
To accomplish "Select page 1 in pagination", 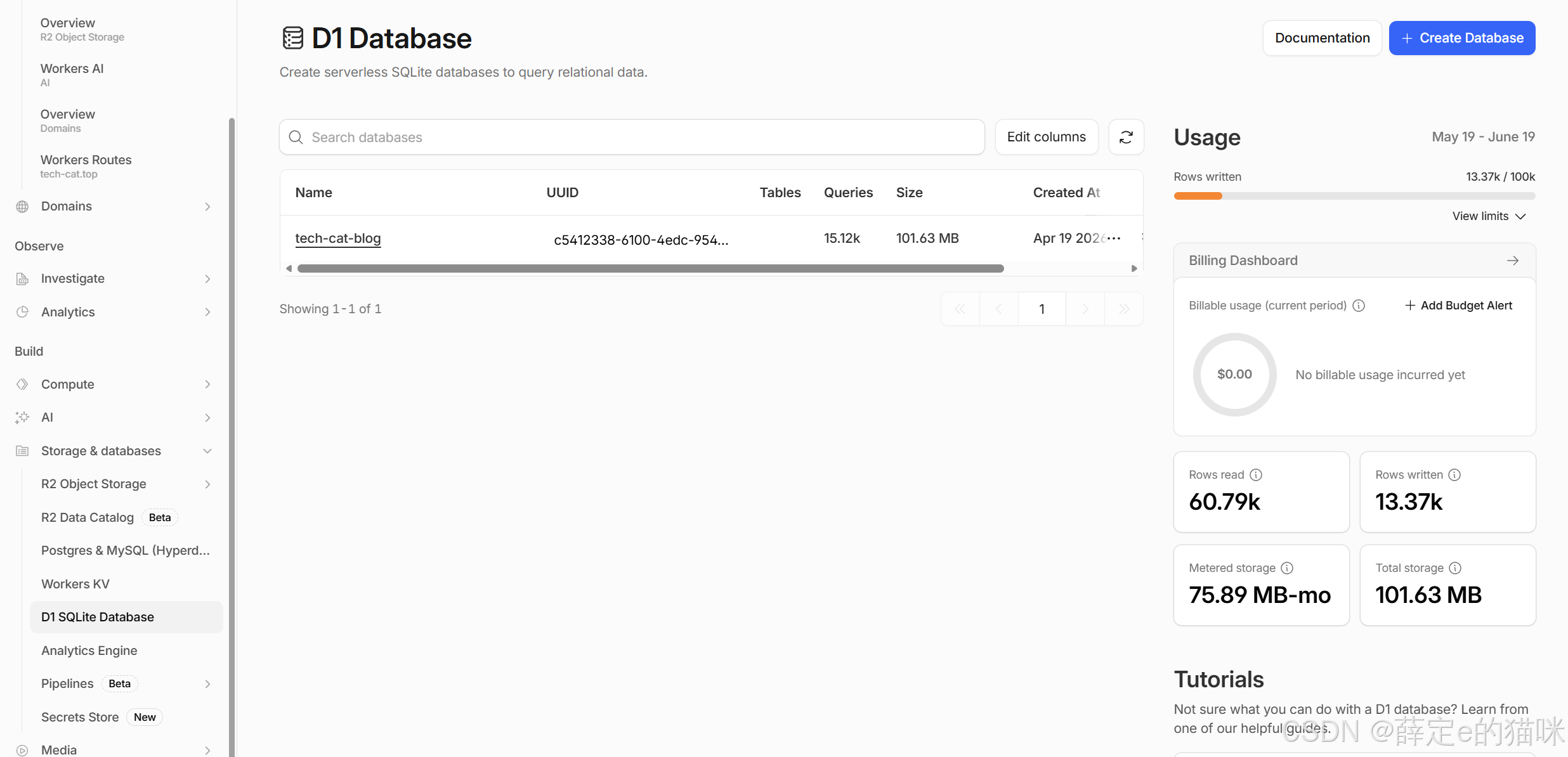I will pos(1042,309).
